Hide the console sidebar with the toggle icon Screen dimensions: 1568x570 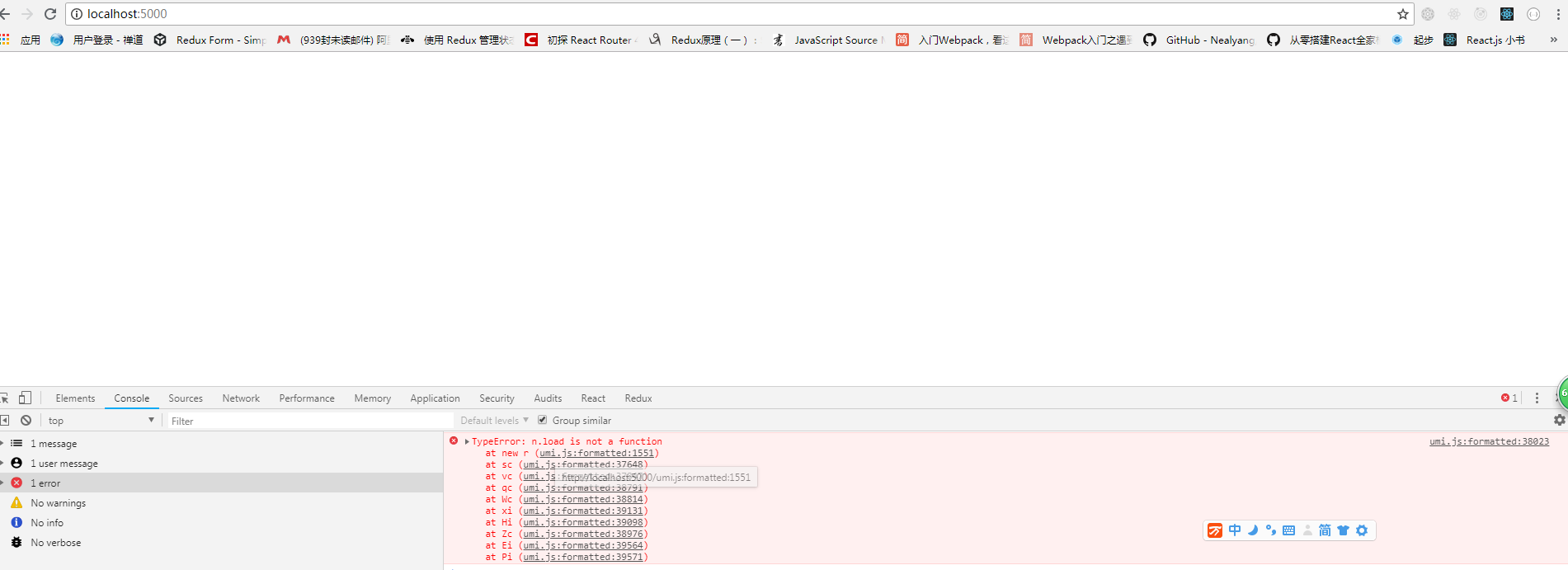[x=5, y=420]
